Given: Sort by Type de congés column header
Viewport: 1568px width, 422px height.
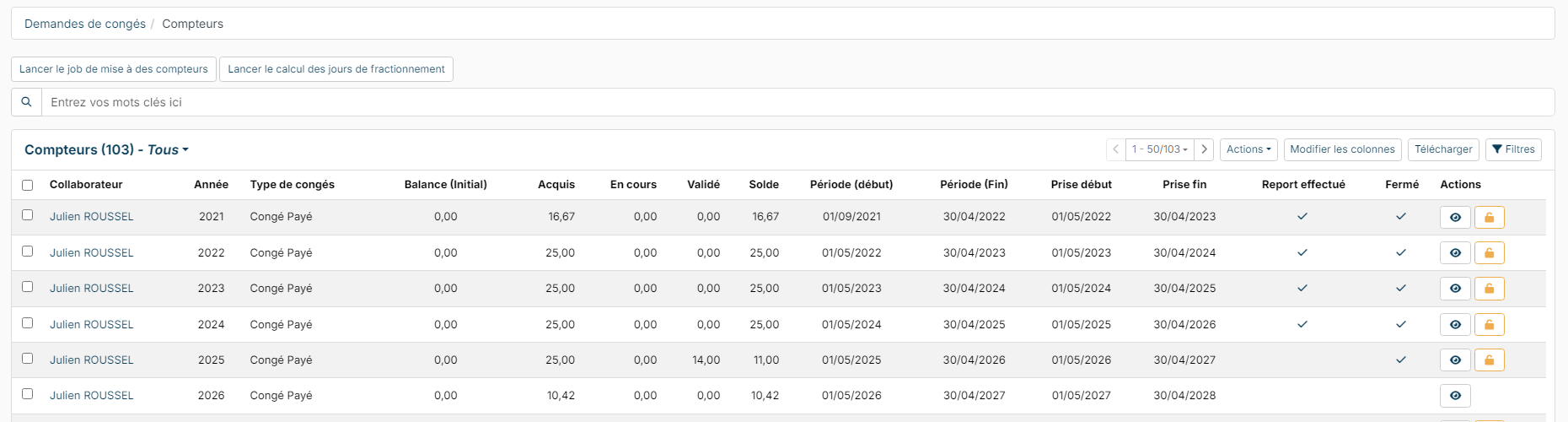Looking at the screenshot, I should [293, 185].
